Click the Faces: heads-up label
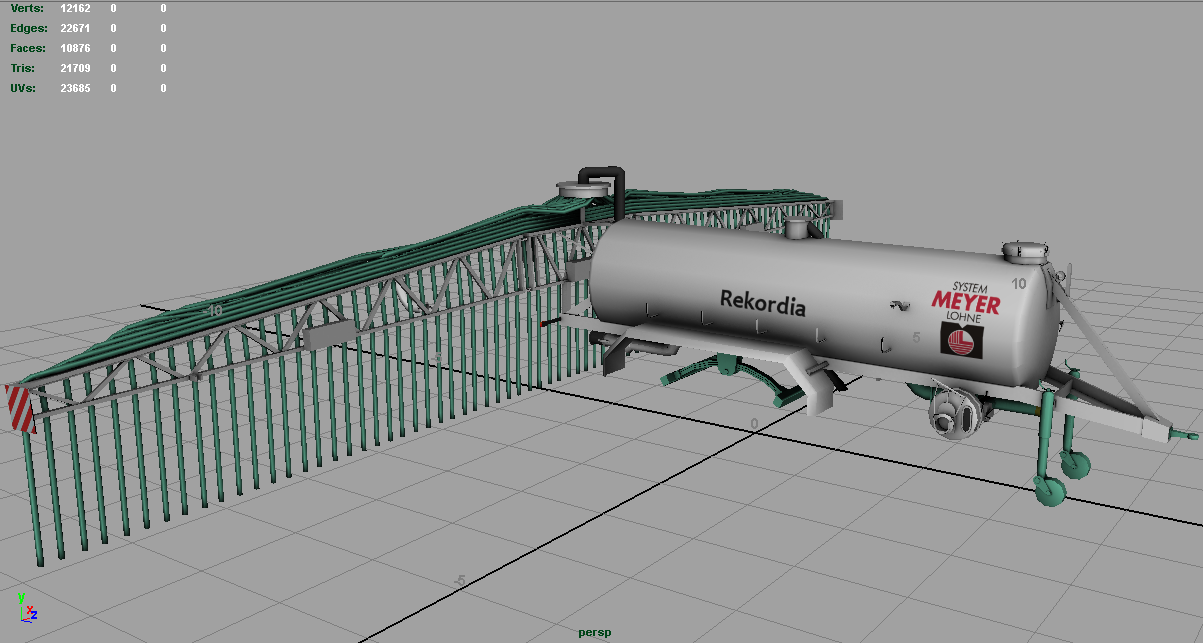 pos(28,48)
